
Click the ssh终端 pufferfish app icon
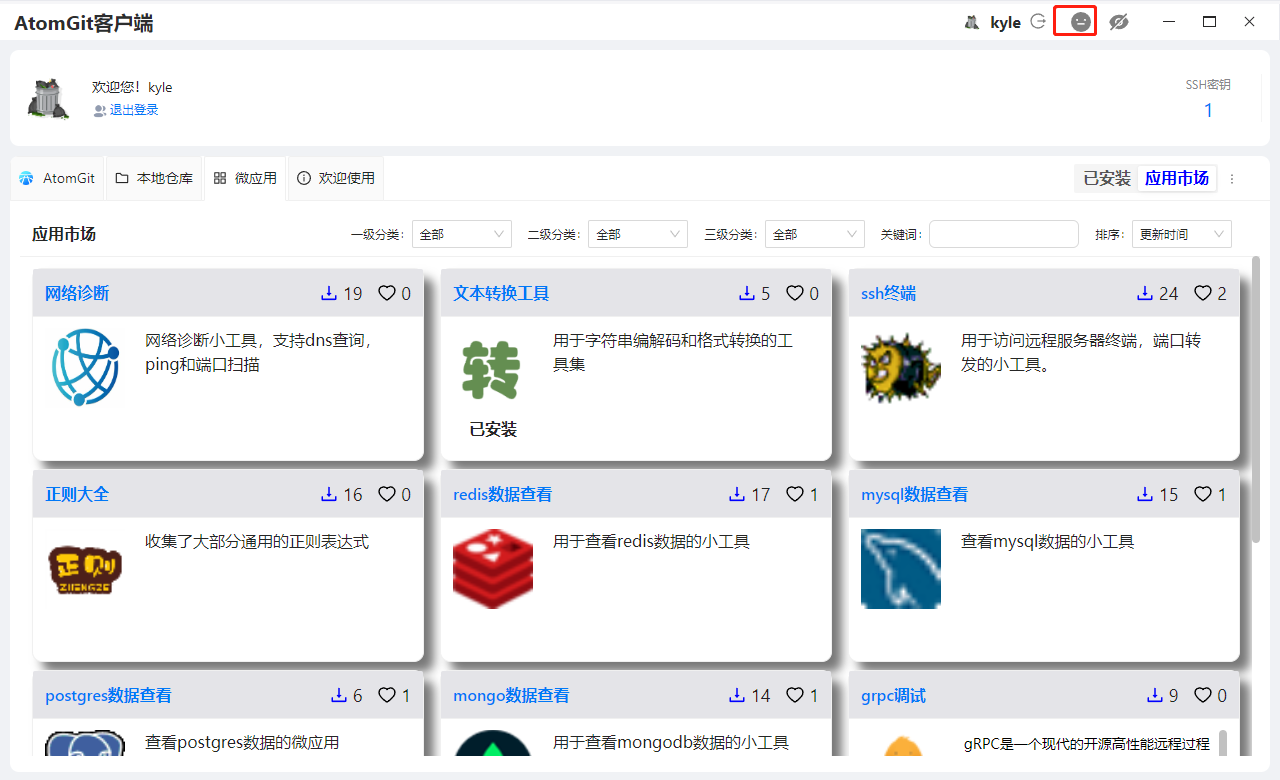(x=901, y=369)
